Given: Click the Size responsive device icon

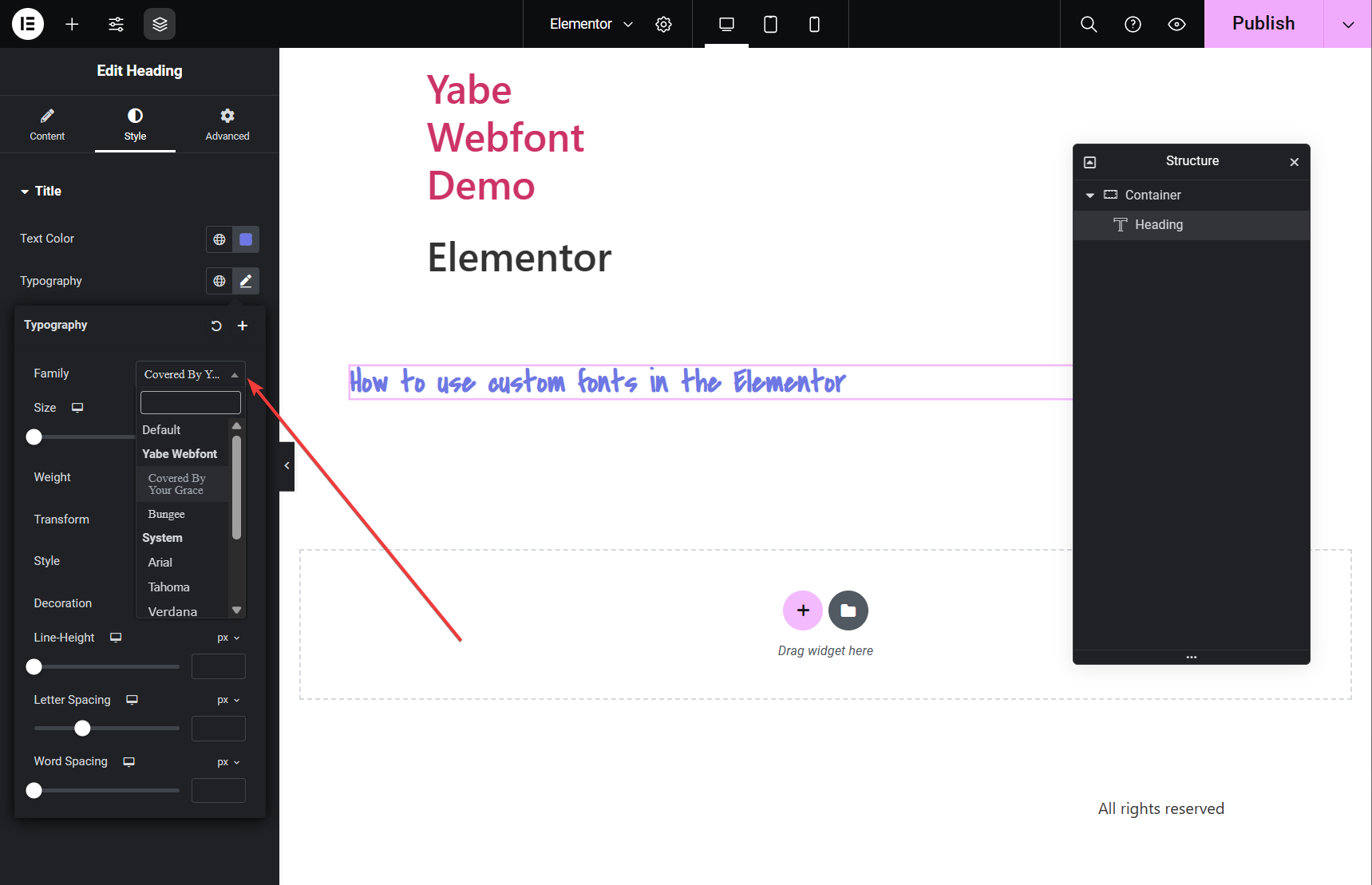Looking at the screenshot, I should [77, 408].
